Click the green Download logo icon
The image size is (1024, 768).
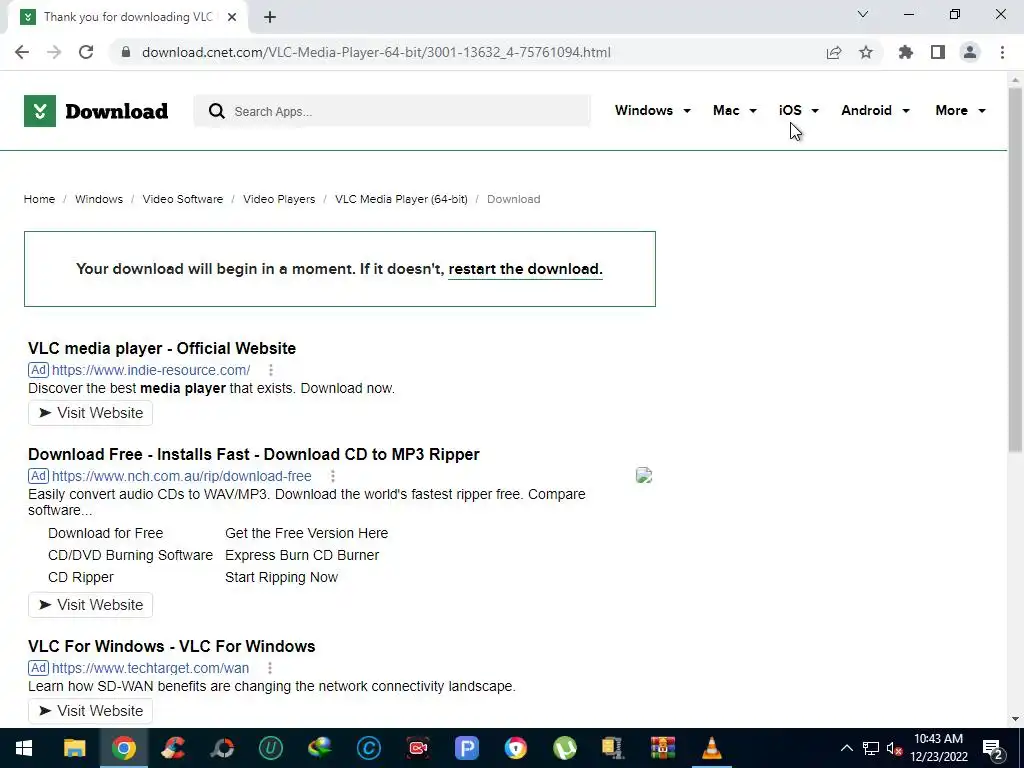tap(40, 111)
